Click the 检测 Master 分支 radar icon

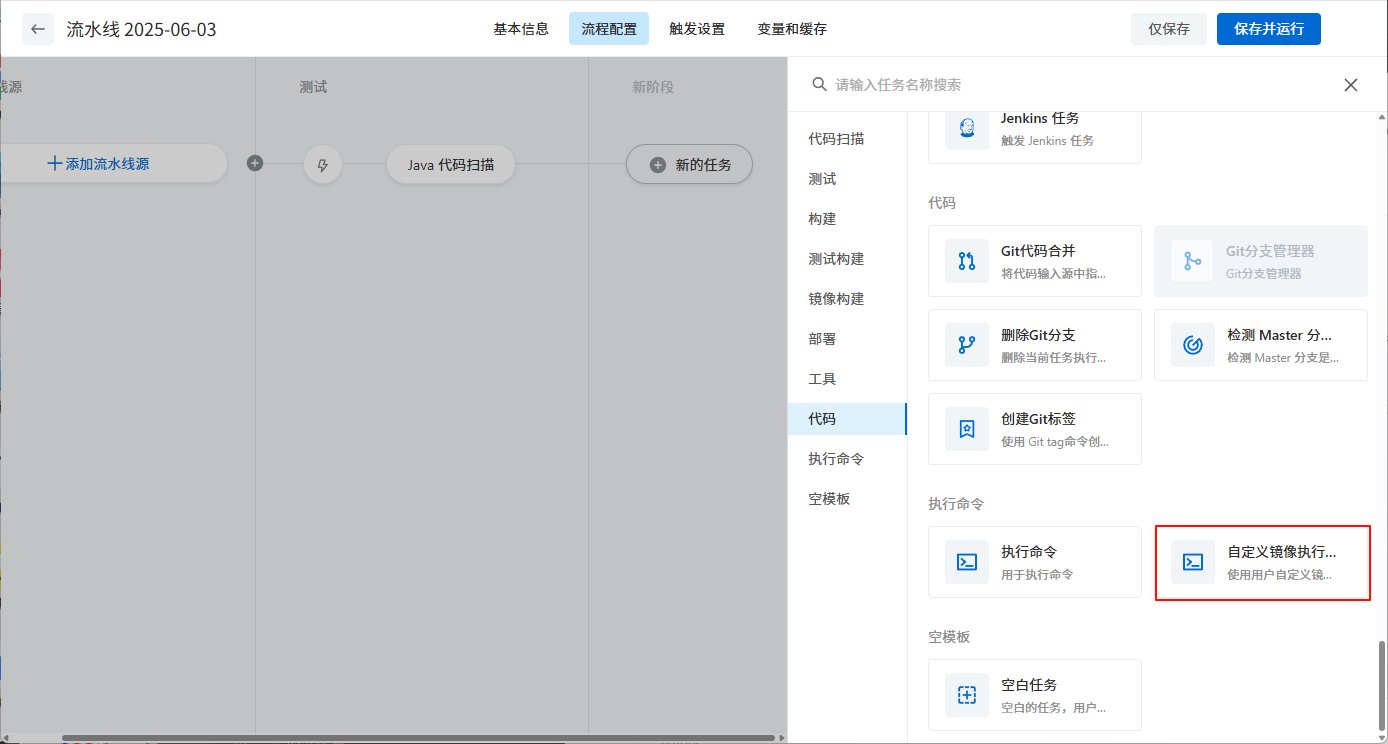click(1192, 345)
